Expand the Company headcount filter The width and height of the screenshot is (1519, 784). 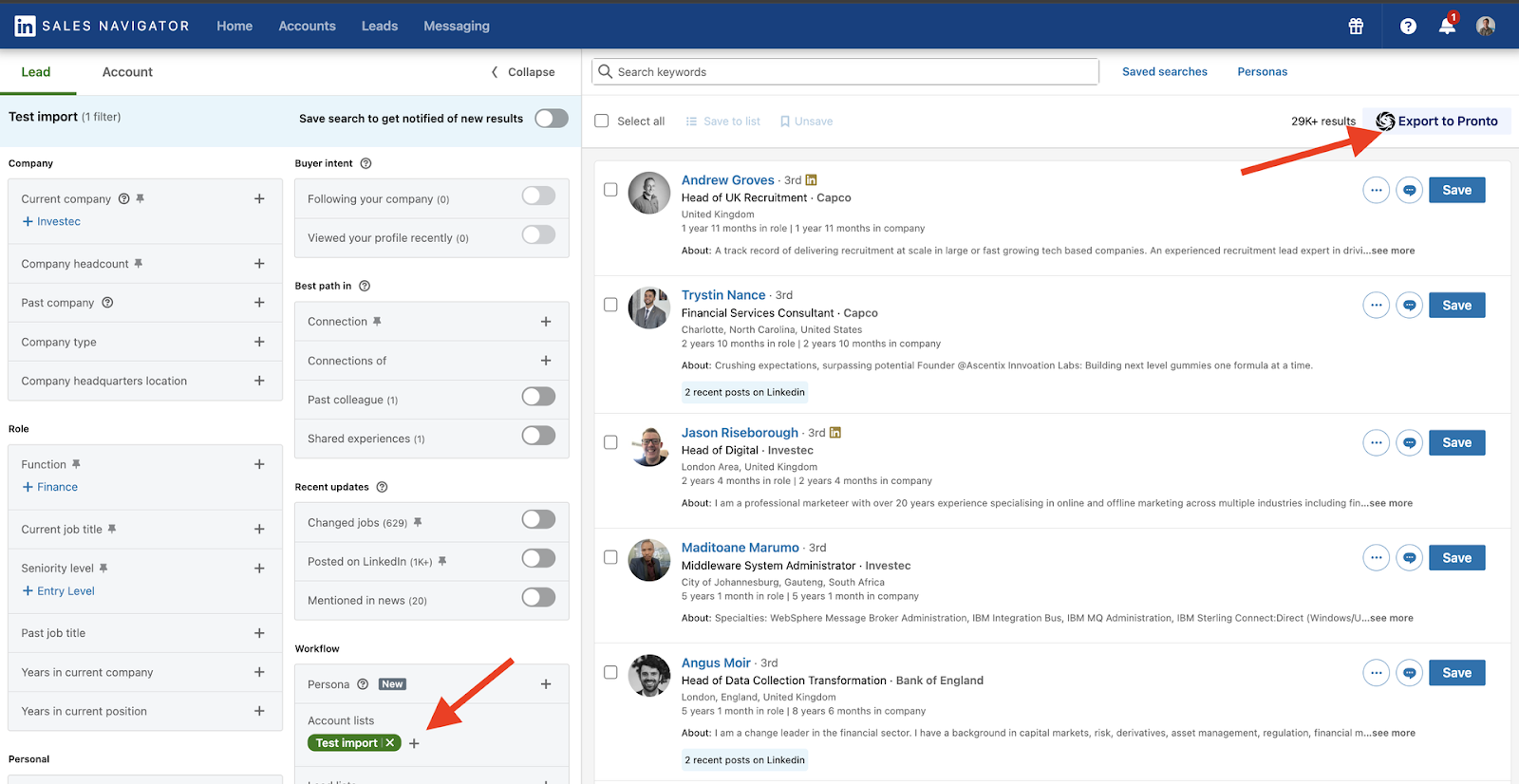[259, 264]
